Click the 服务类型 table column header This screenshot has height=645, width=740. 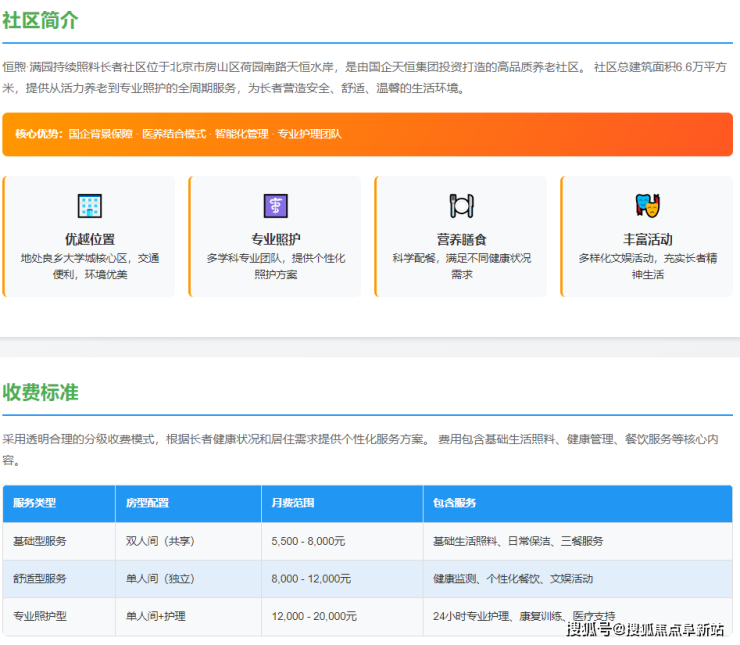[34, 503]
